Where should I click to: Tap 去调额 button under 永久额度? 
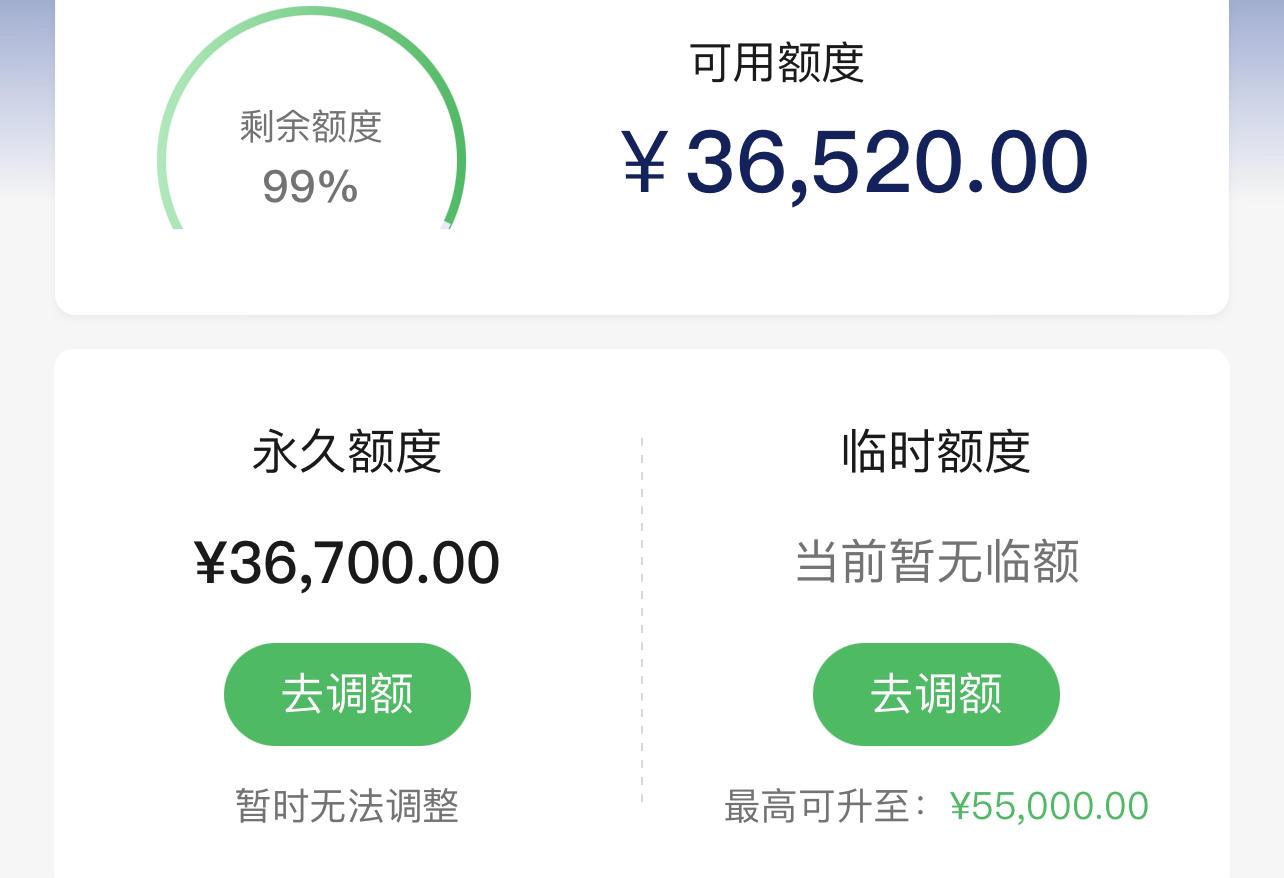click(347, 694)
